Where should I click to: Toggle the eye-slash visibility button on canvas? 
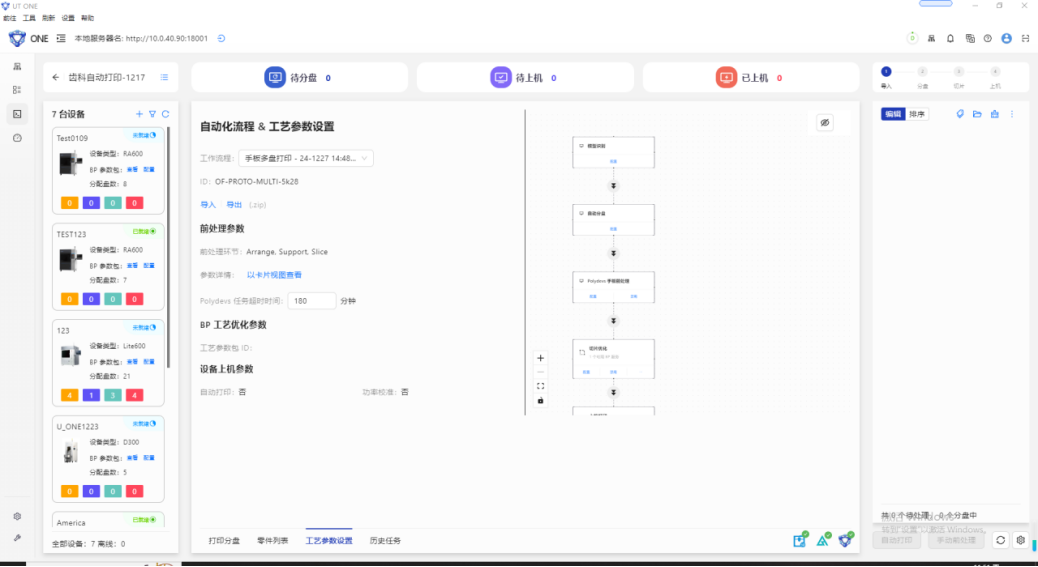pos(825,122)
